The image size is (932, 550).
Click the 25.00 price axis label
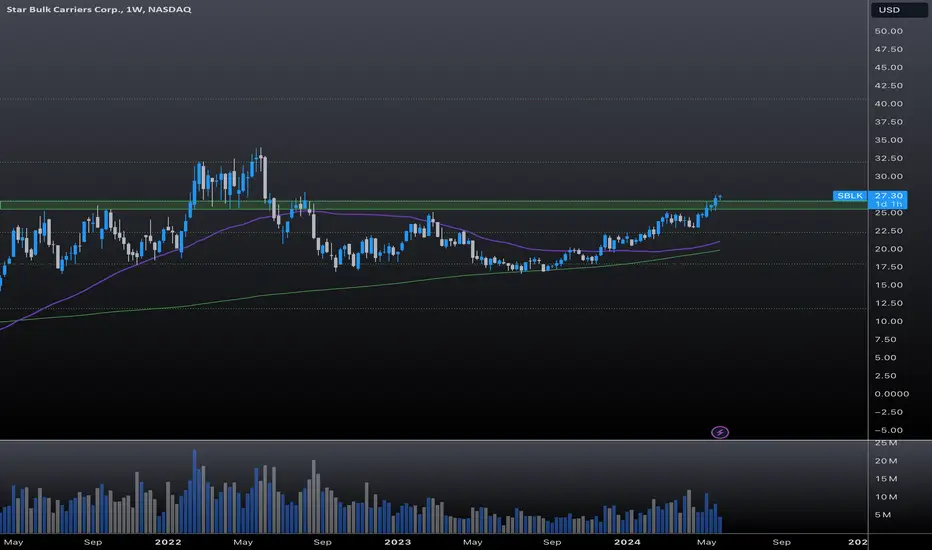click(x=888, y=213)
